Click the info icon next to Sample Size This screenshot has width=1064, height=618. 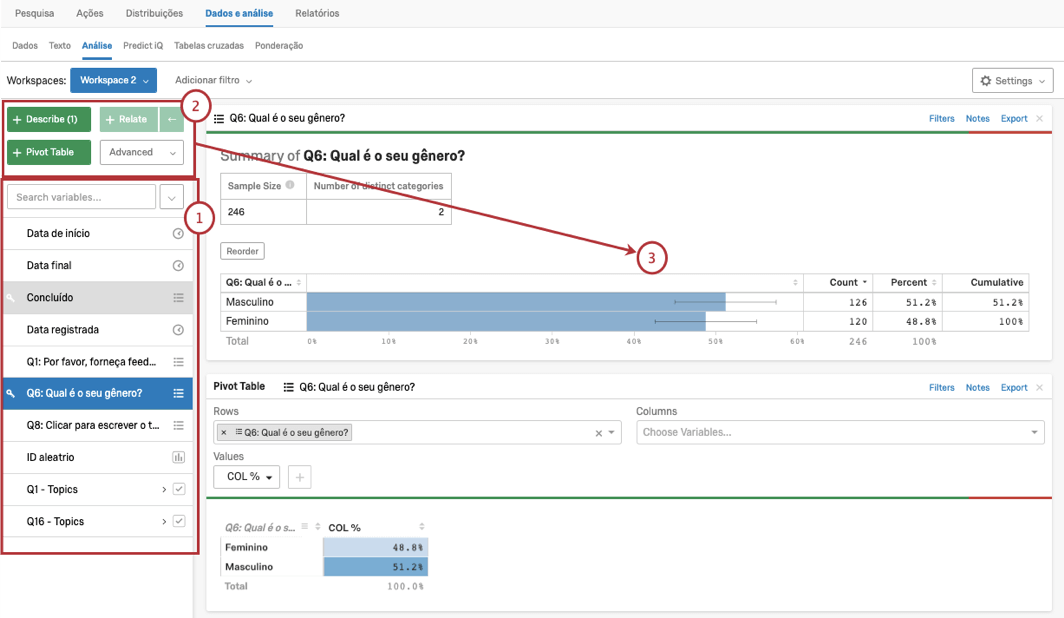point(290,185)
